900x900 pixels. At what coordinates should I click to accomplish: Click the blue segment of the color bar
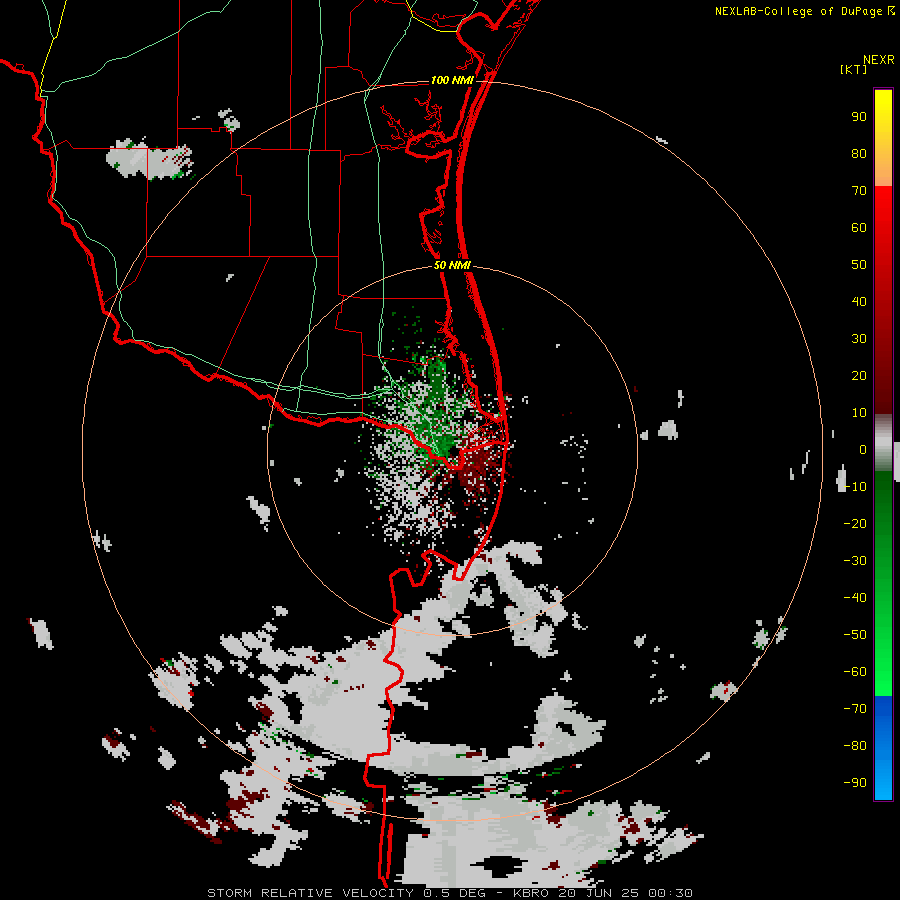pos(883,747)
